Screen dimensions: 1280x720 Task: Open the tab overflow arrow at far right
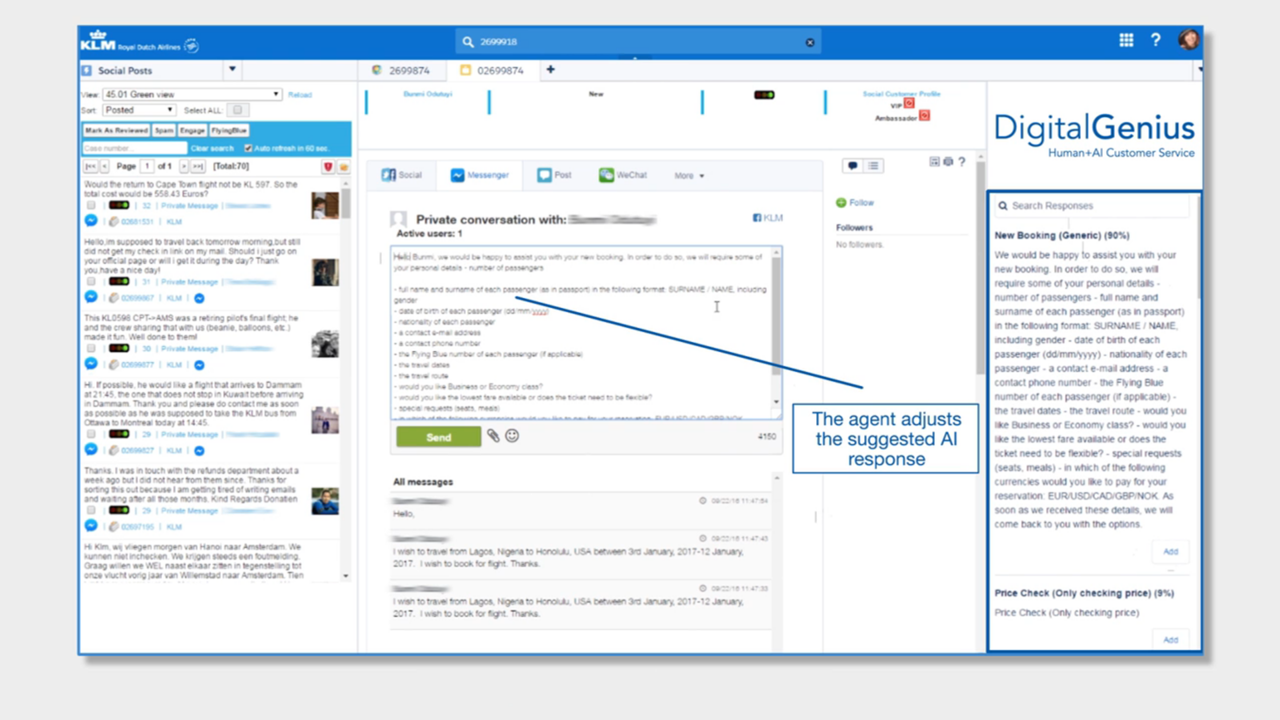1198,70
